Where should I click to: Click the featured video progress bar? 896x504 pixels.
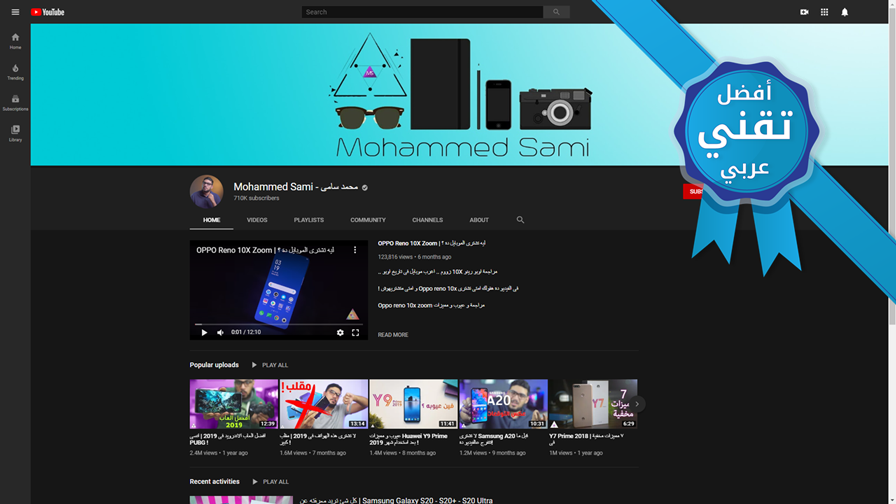click(279, 324)
